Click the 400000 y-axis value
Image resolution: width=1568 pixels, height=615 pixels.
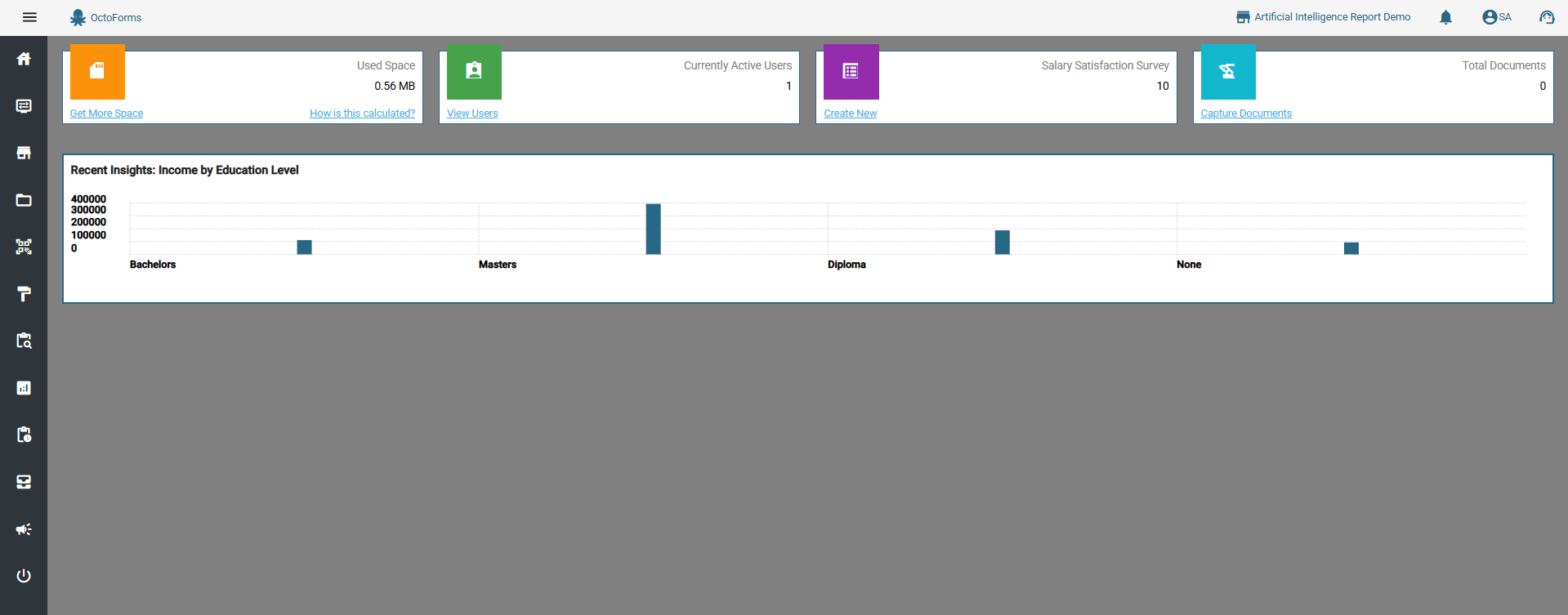[x=88, y=198]
